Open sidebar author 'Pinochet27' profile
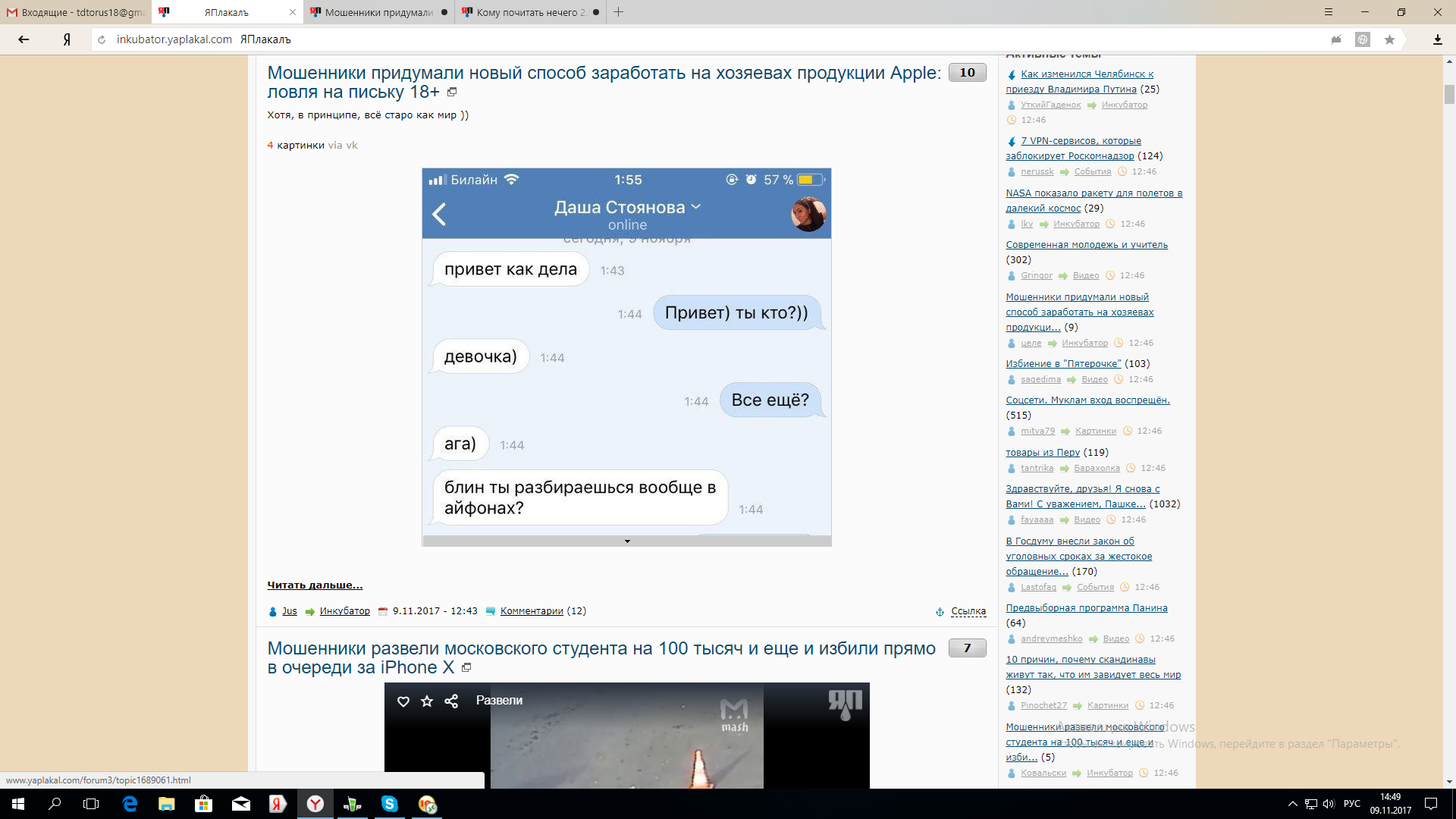 coord(1043,706)
